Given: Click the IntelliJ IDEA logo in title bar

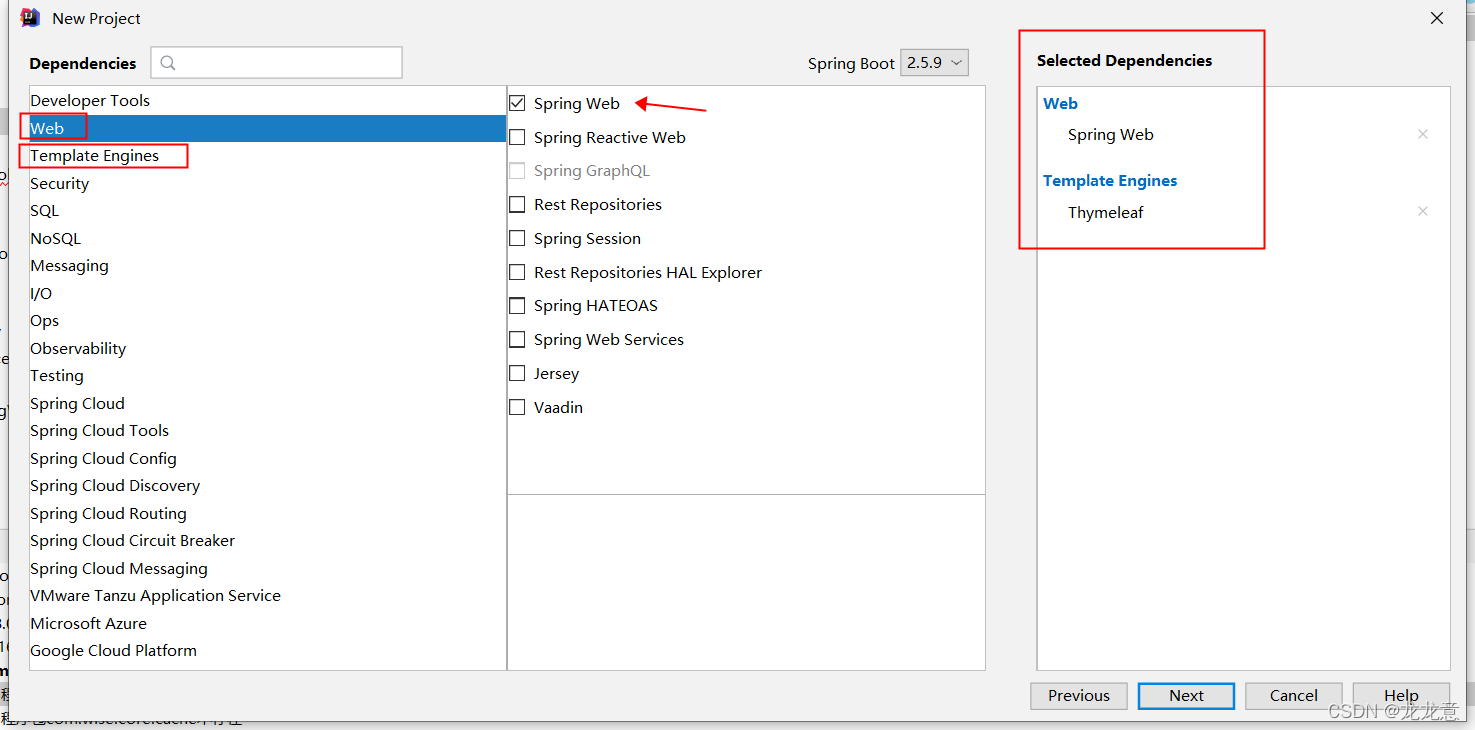Looking at the screenshot, I should [x=30, y=18].
